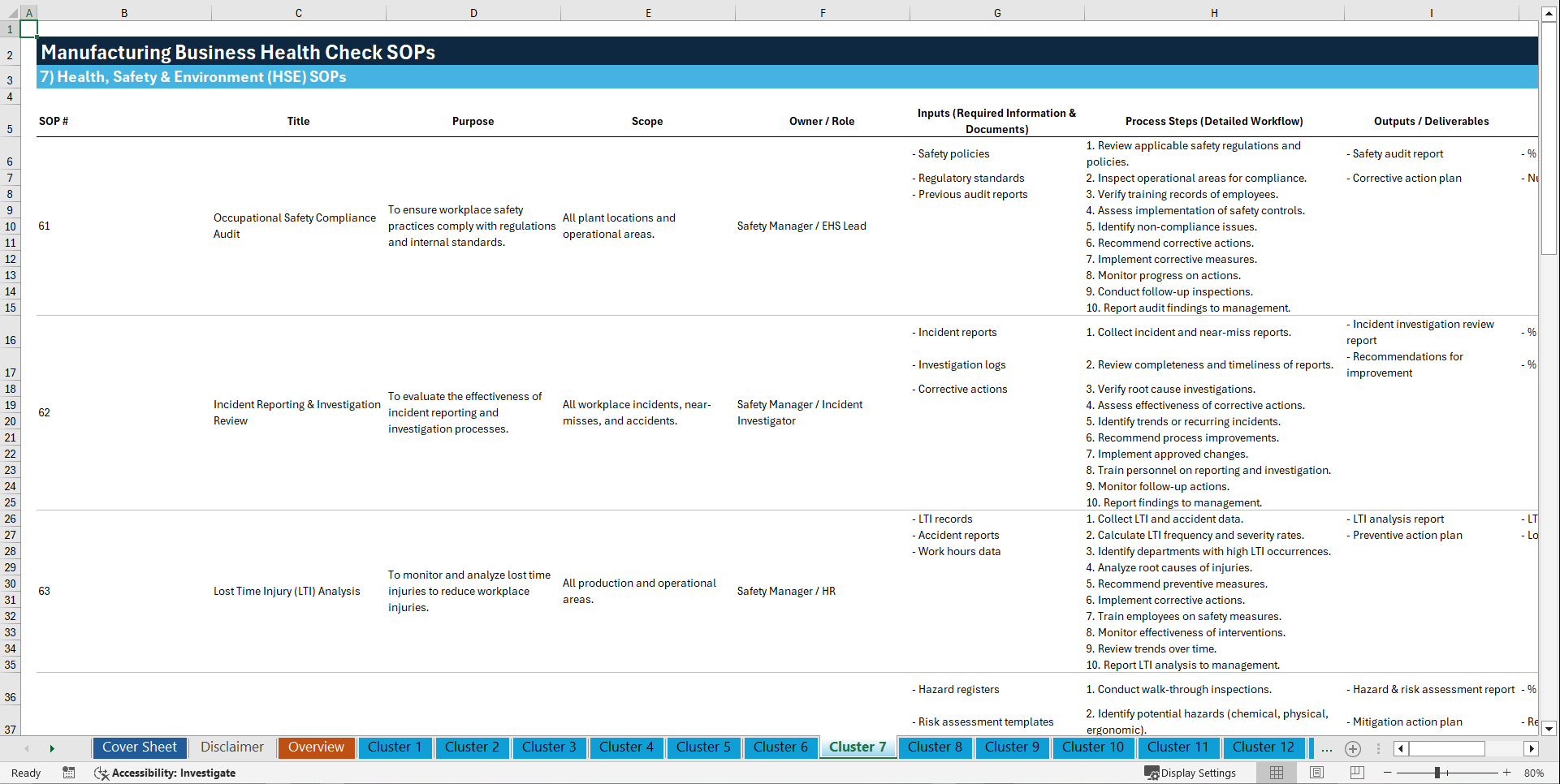This screenshot has width=1560, height=784.
Task: Open Page Break Preview
Action: (x=1356, y=773)
